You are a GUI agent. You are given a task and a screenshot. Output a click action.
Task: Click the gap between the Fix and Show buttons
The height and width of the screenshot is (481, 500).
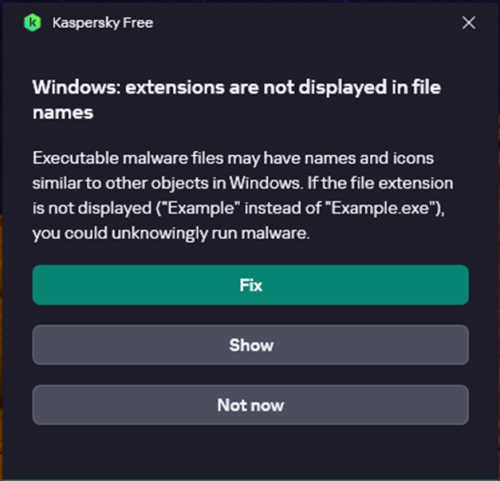(250, 315)
